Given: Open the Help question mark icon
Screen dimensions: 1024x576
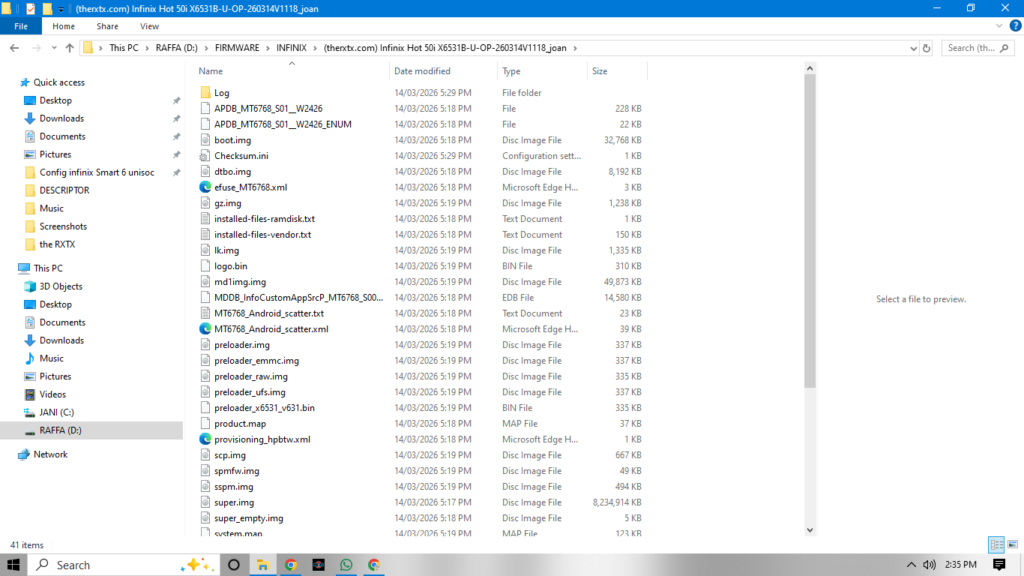Looking at the screenshot, I should pyautogui.click(x=1014, y=26).
